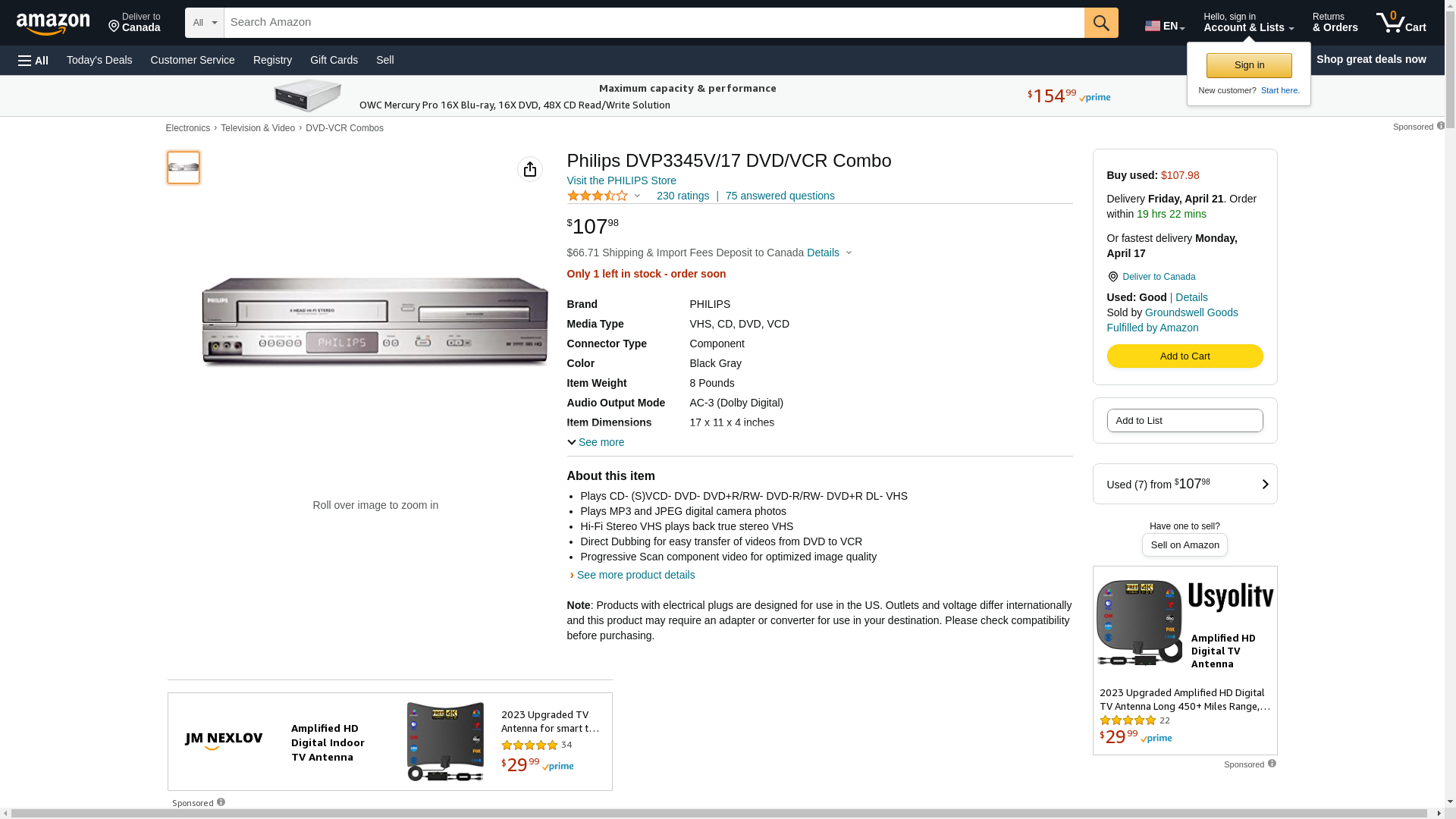The height and width of the screenshot is (819, 1456).
Task: Open 230 ratings link
Action: click(x=682, y=196)
